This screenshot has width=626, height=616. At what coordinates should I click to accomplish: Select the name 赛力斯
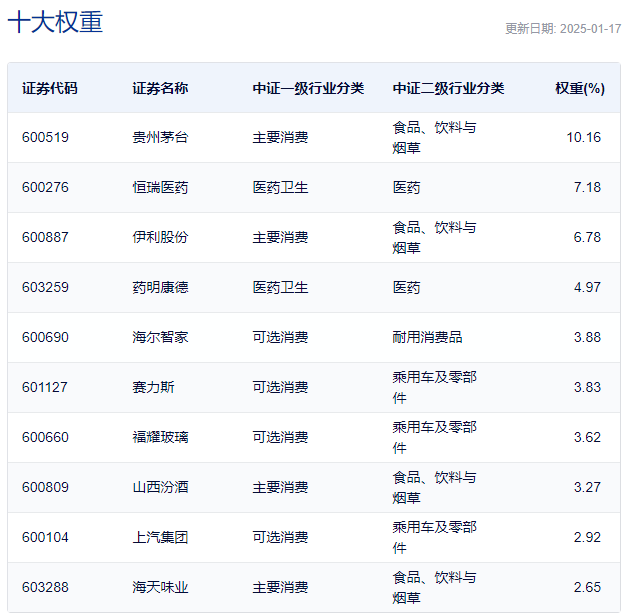[153, 387]
